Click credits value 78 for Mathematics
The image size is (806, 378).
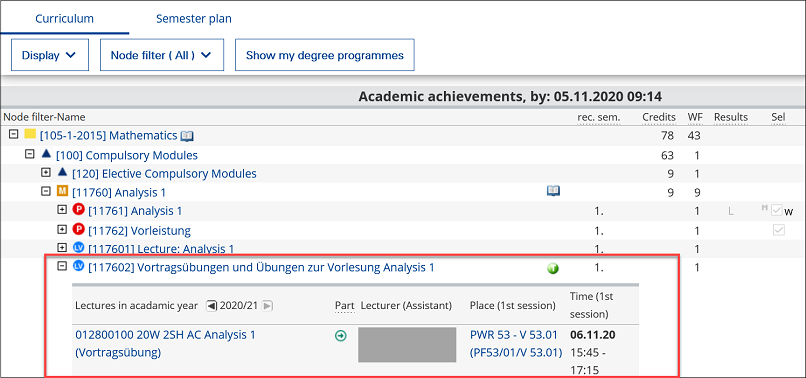tap(667, 136)
